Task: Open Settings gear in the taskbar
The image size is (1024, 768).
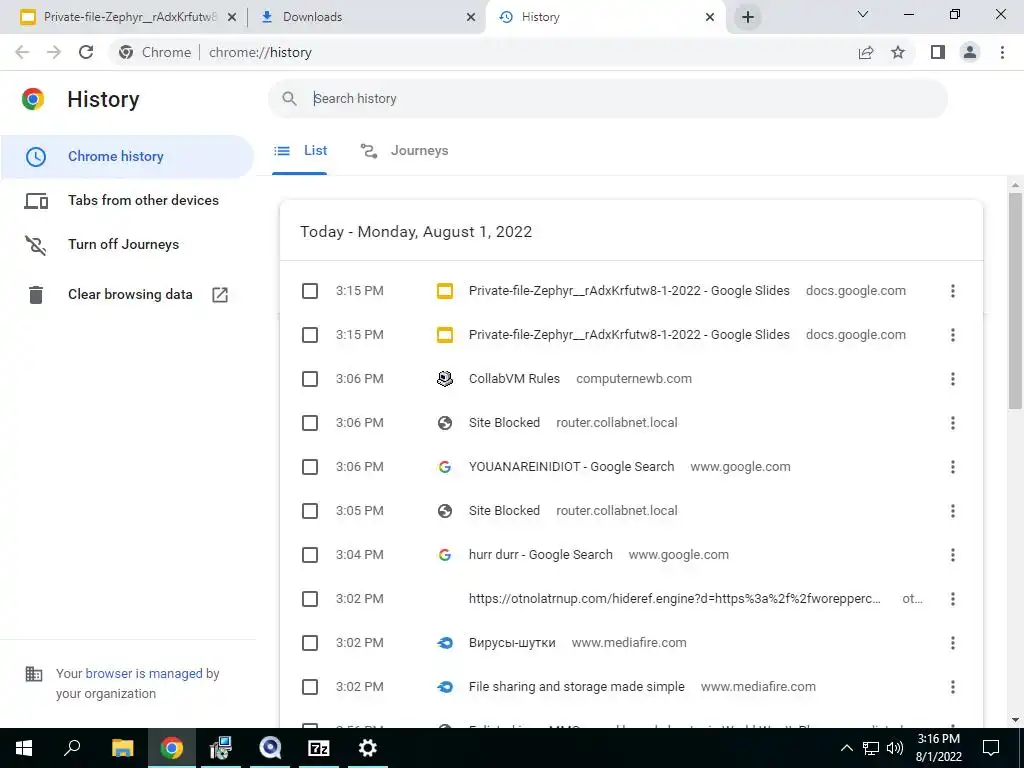Action: [x=368, y=748]
